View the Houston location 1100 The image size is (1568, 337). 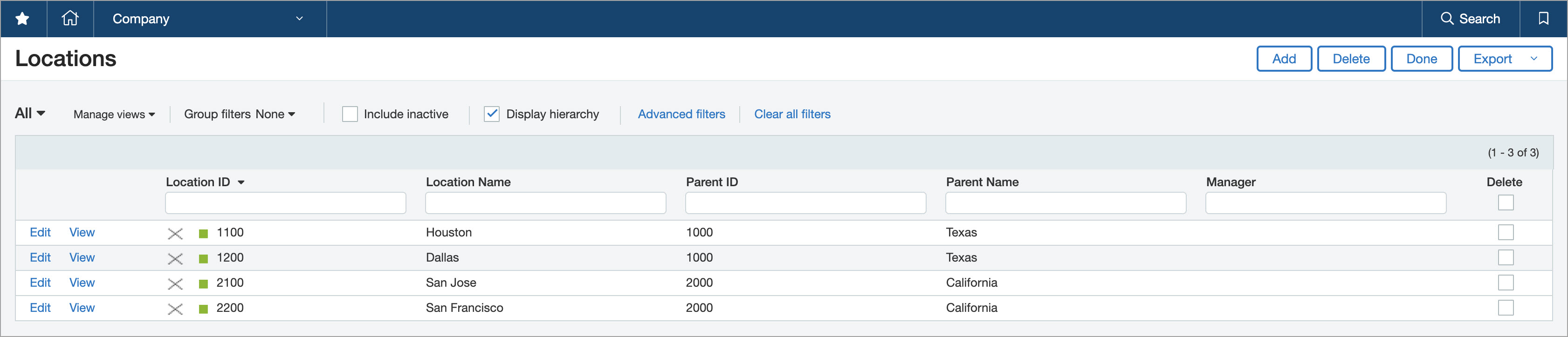click(82, 232)
